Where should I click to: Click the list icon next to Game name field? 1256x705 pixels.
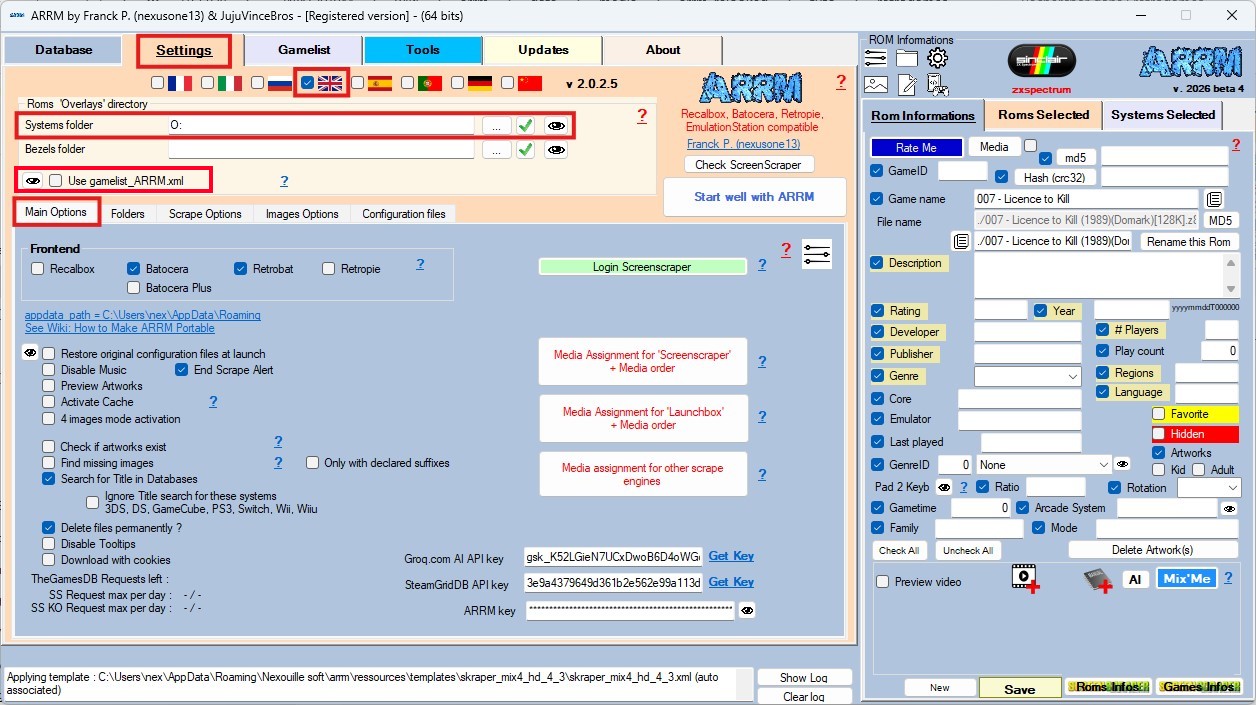(1213, 199)
